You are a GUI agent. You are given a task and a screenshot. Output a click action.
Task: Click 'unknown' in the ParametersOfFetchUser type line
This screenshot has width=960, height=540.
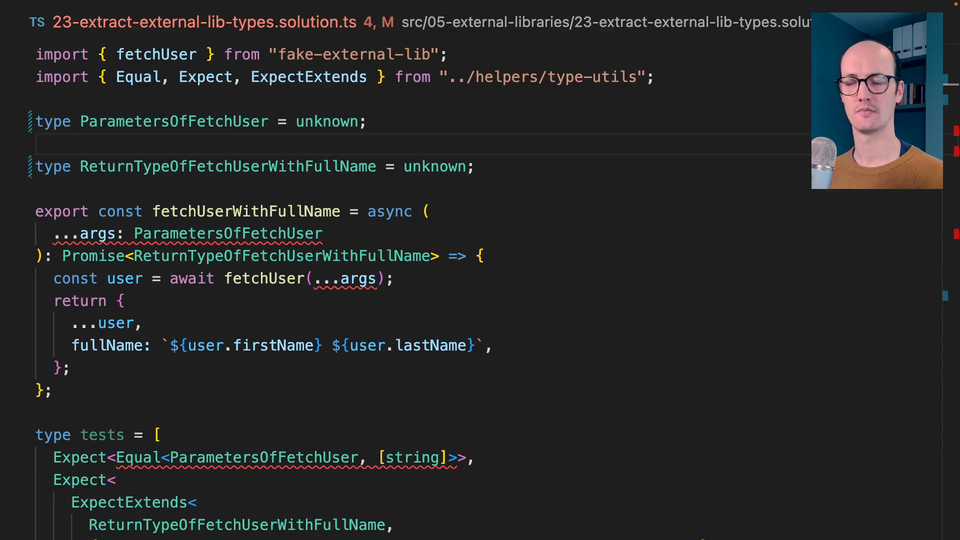(x=327, y=121)
